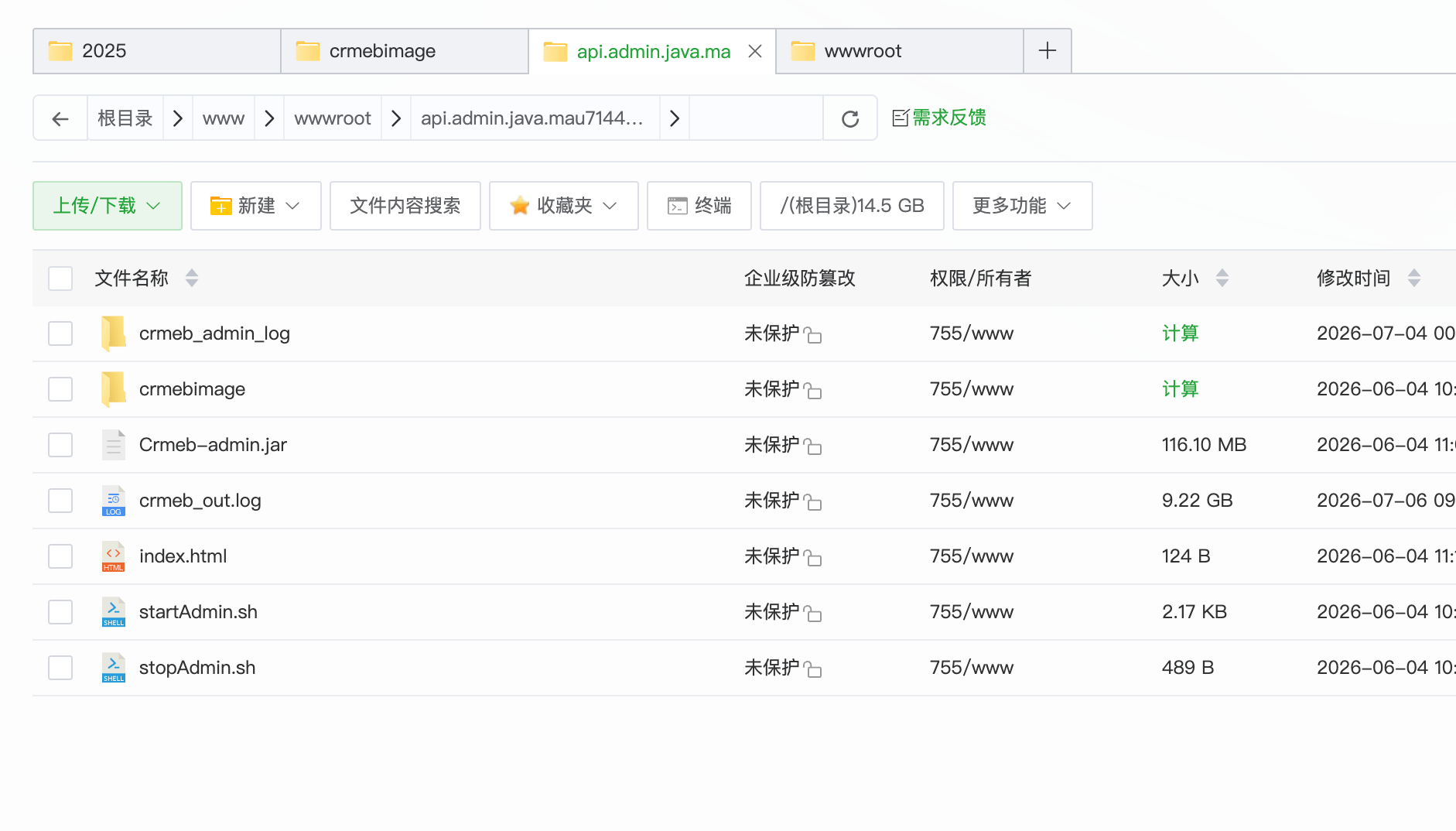Sort by 修改时间 using sort arrows
This screenshot has width=1456, height=831.
(x=1414, y=278)
